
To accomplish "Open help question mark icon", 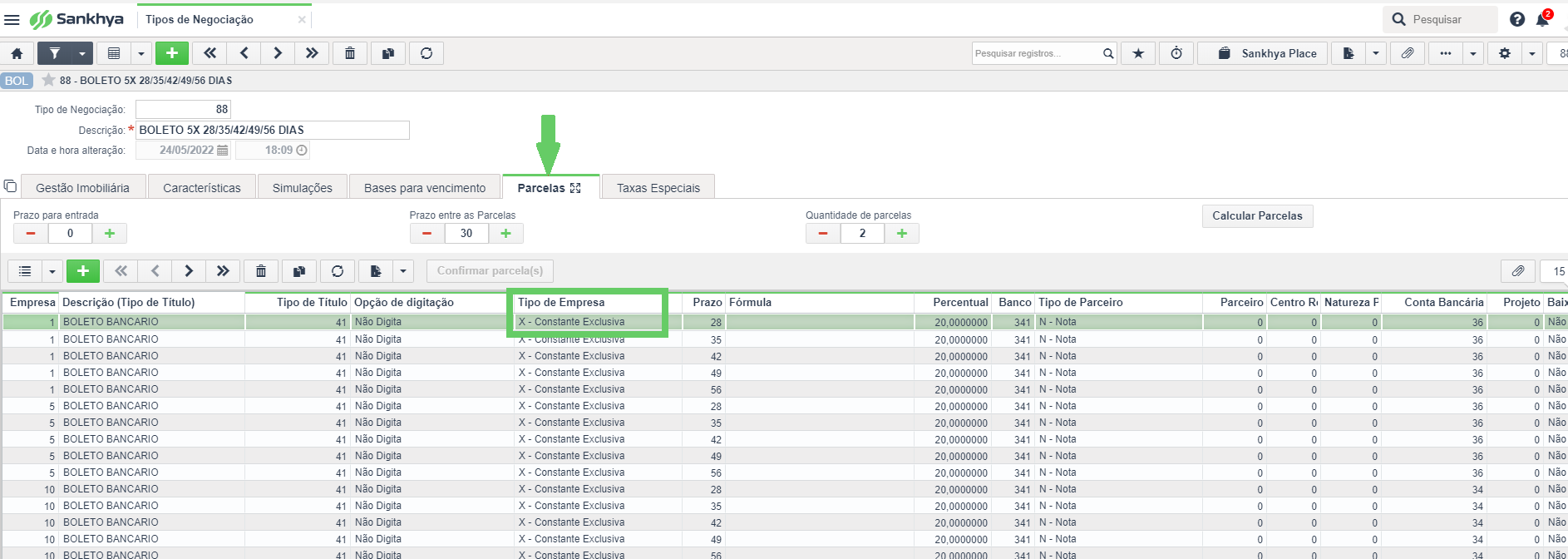I will pyautogui.click(x=1517, y=19).
